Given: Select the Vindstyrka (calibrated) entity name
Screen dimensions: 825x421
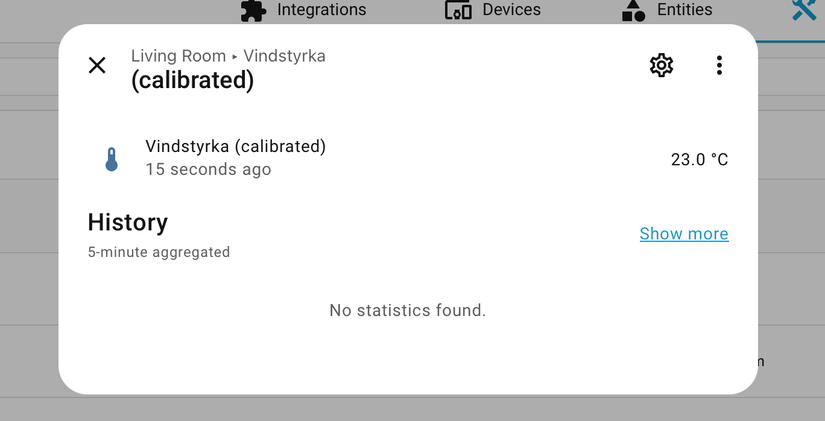Looking at the screenshot, I should click(235, 147).
